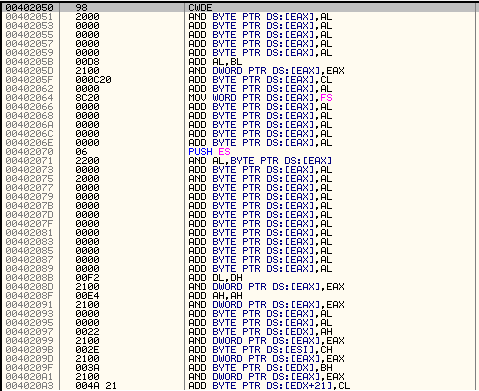Select address 0040209B
Screen dimensions: 479x391
(29, 350)
